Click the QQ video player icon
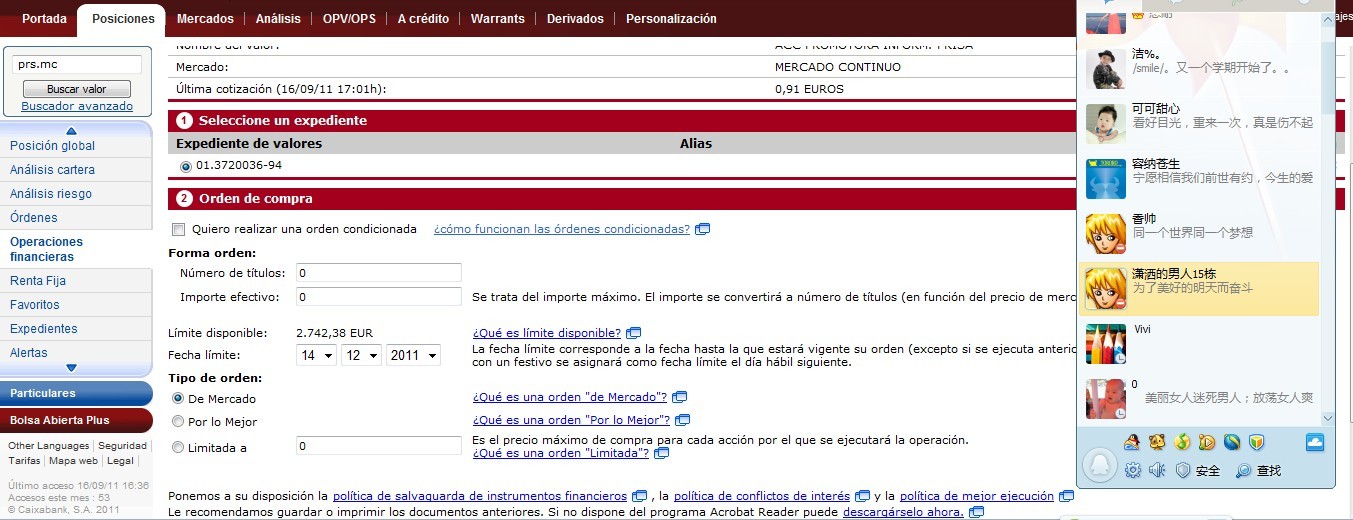The height and width of the screenshot is (520, 1353). pyautogui.click(x=1207, y=442)
